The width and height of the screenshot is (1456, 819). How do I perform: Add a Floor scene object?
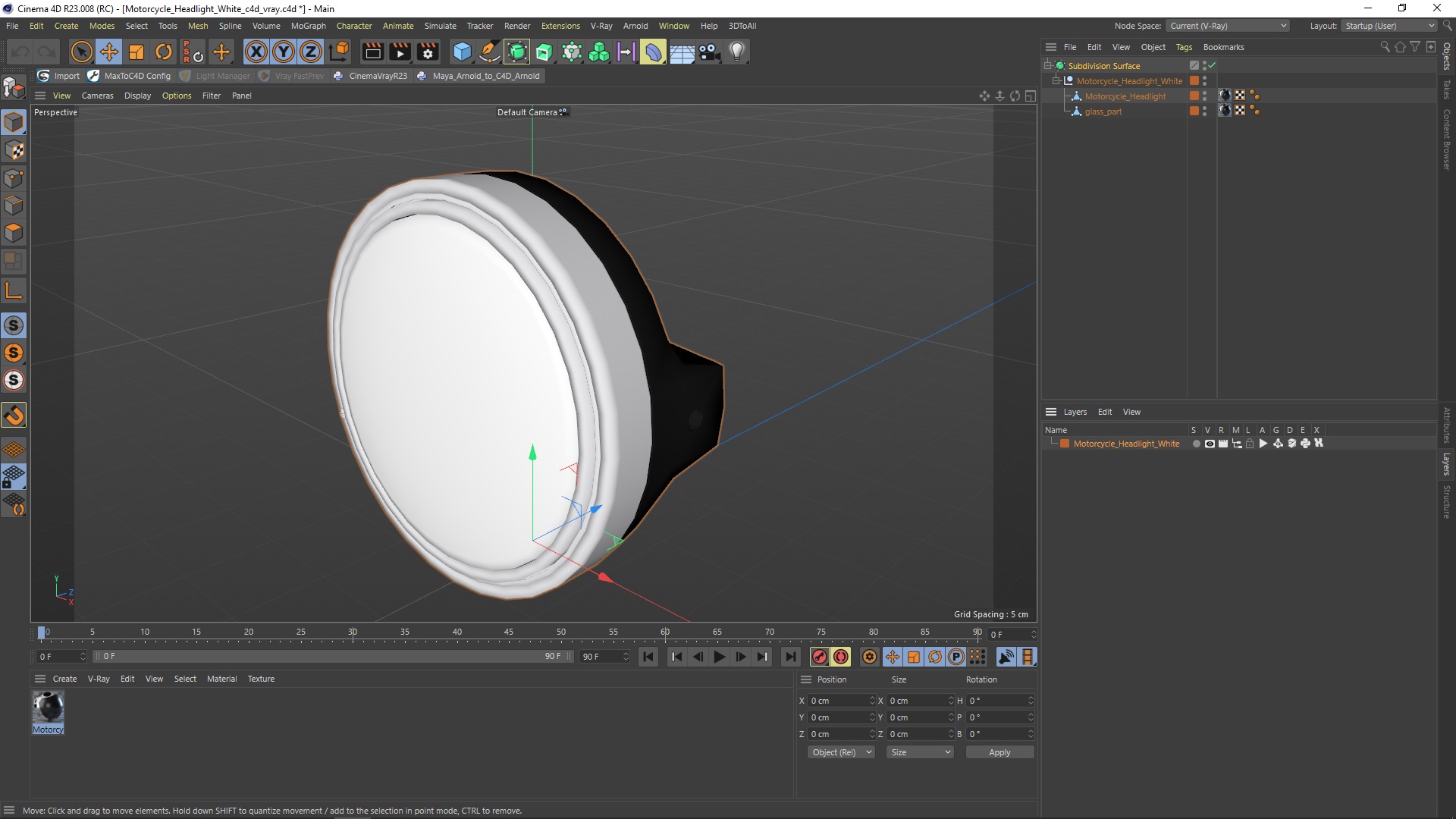click(x=682, y=52)
